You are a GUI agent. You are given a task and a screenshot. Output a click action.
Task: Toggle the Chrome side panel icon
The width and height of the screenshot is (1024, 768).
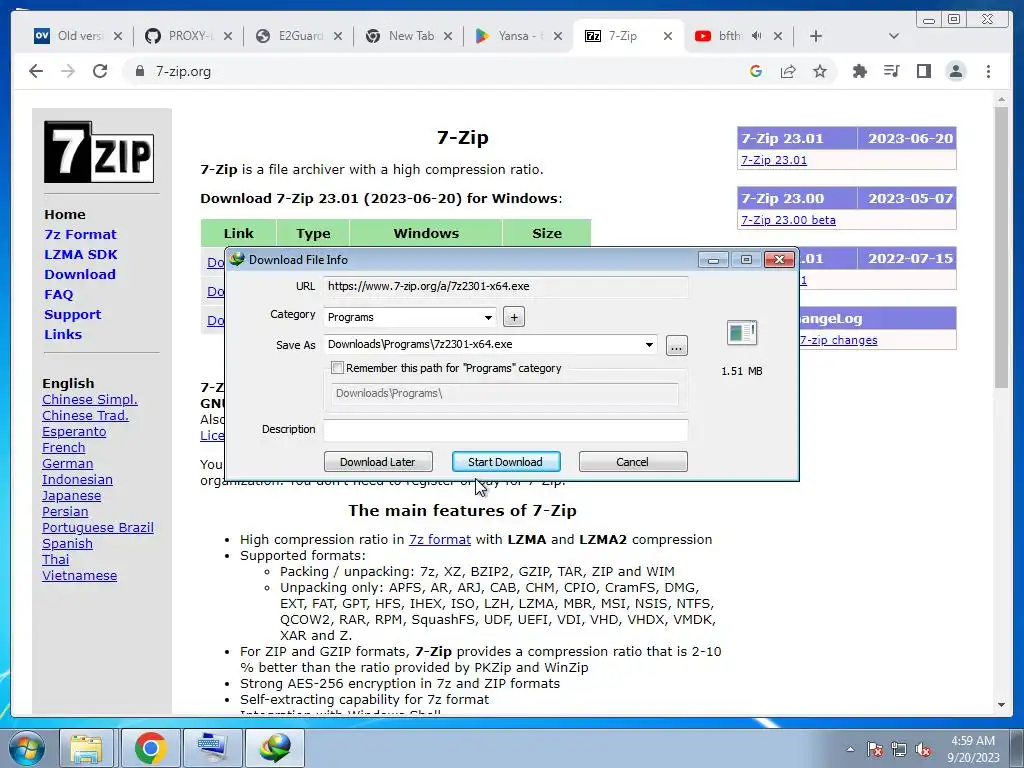point(923,71)
